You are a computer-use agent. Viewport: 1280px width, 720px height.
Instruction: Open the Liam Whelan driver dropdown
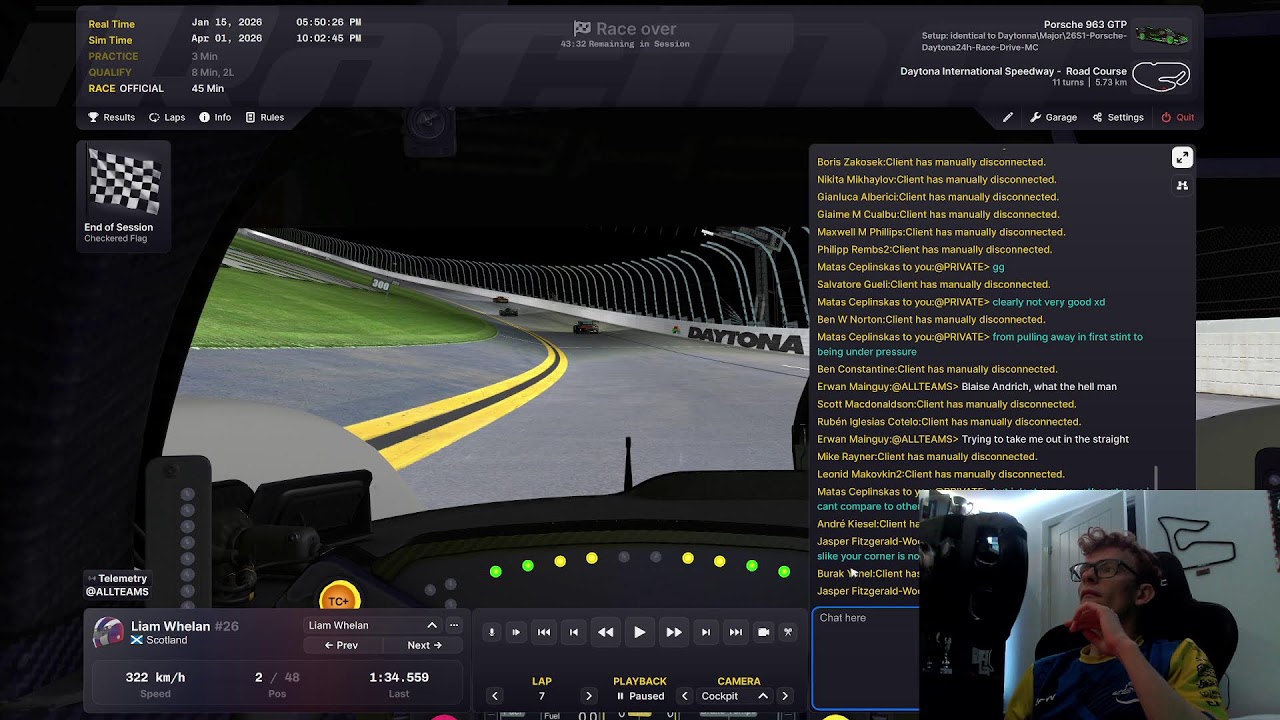pos(373,625)
